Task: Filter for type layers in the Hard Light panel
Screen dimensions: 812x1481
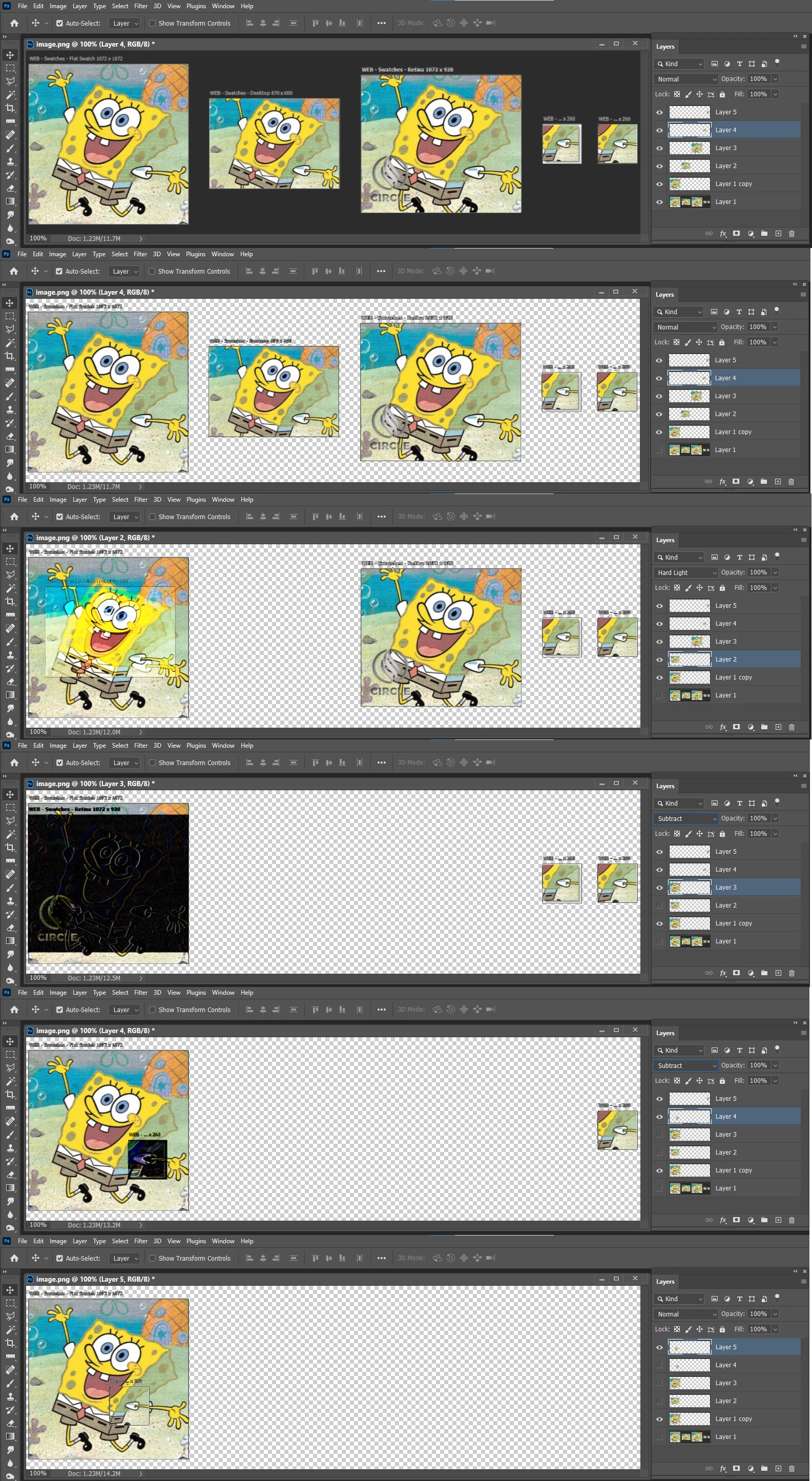Action: [x=740, y=557]
